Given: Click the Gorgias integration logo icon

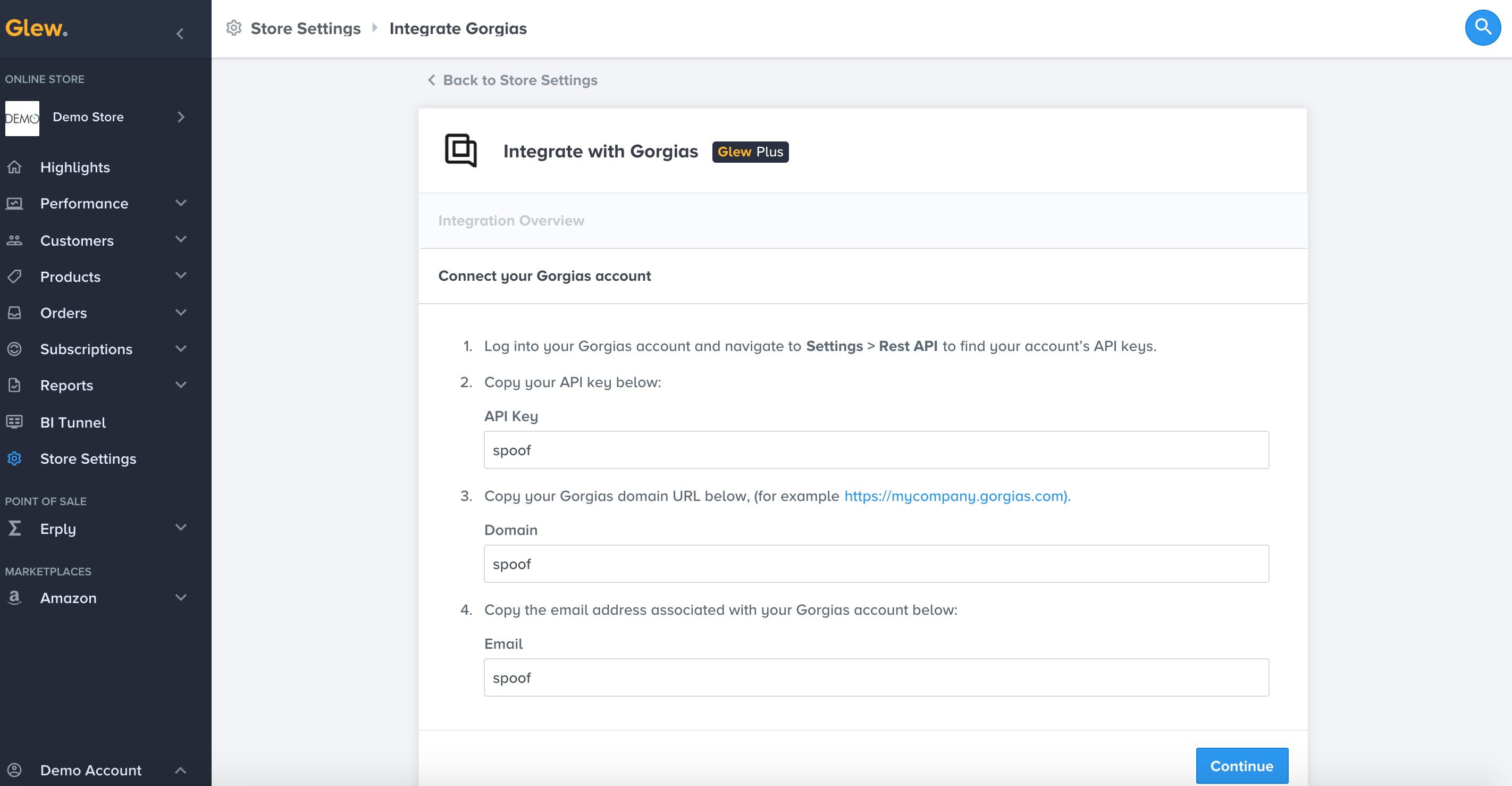Looking at the screenshot, I should click(x=461, y=150).
